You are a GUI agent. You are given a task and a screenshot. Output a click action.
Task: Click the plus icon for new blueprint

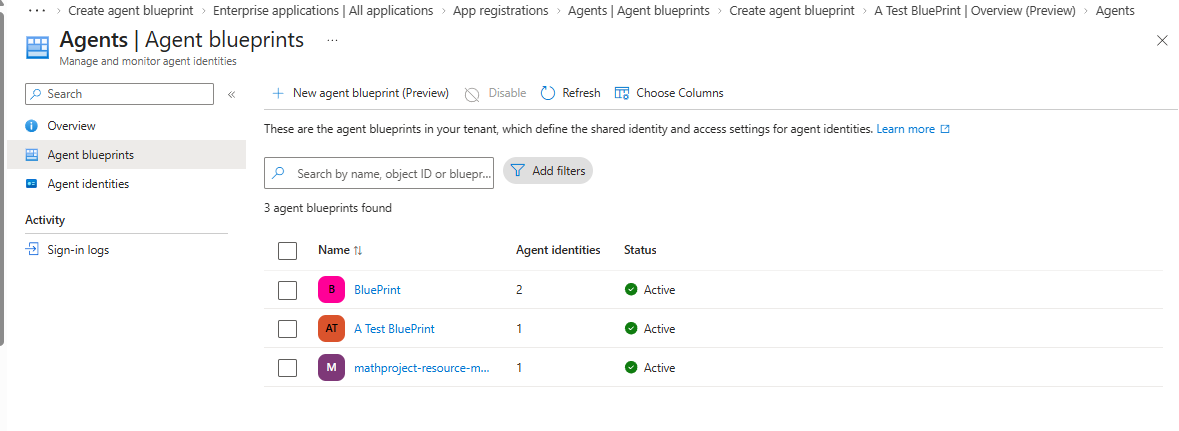coord(277,93)
